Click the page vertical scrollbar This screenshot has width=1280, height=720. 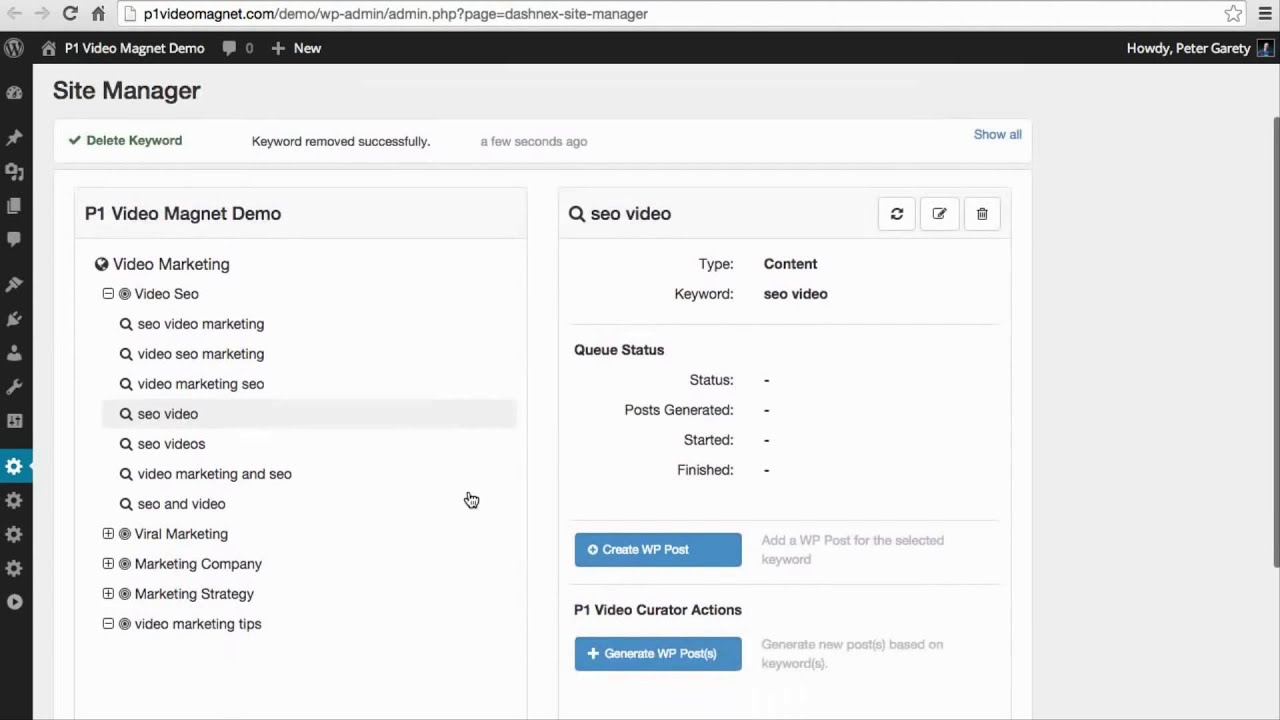[x=1275, y=341]
